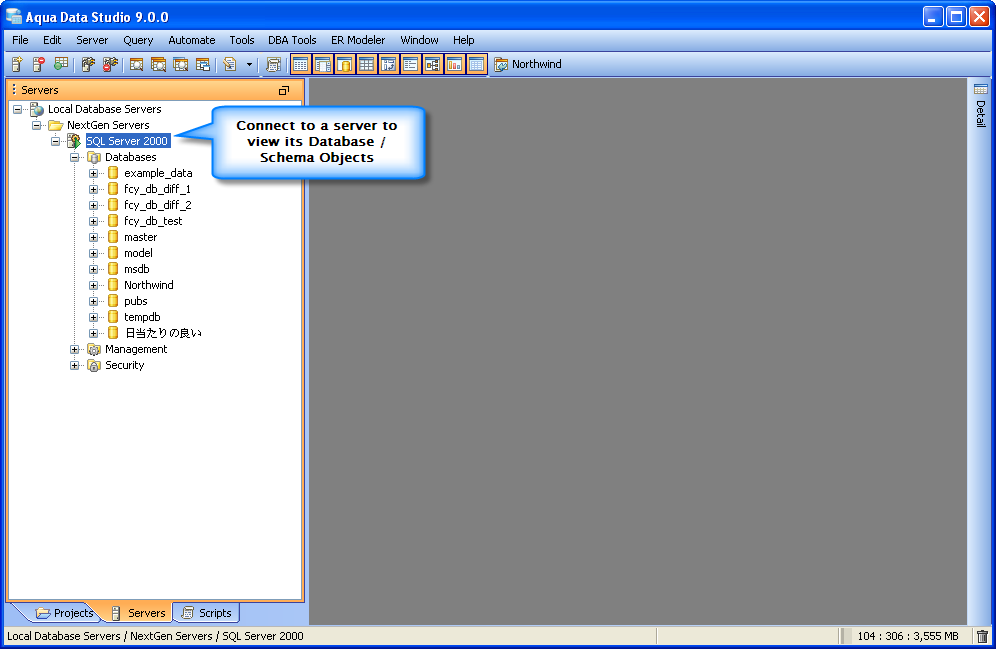
Task: Click the NextGen Servers folder icon
Action: (56, 125)
